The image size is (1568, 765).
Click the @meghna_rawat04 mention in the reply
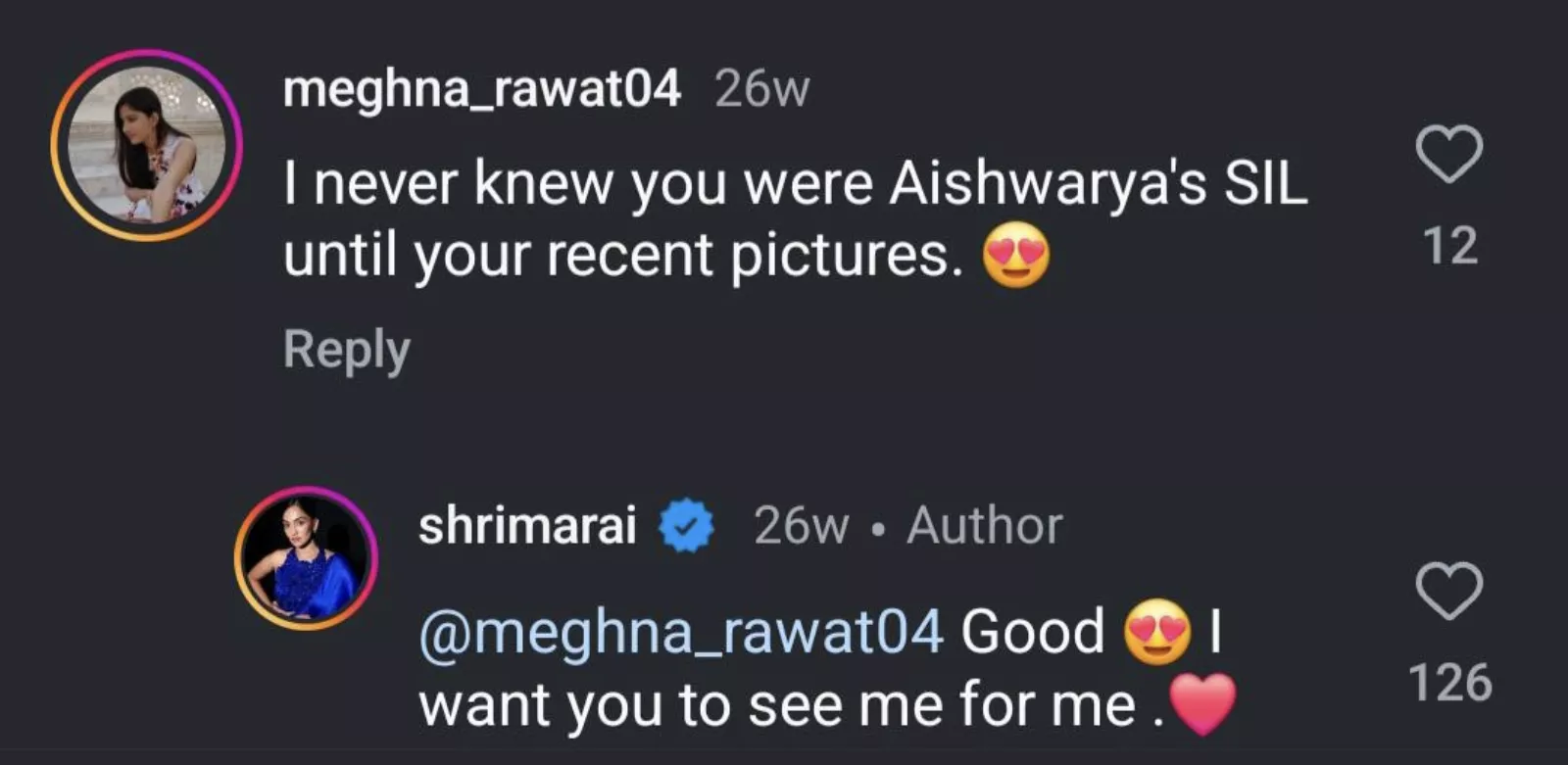pyautogui.click(x=681, y=632)
